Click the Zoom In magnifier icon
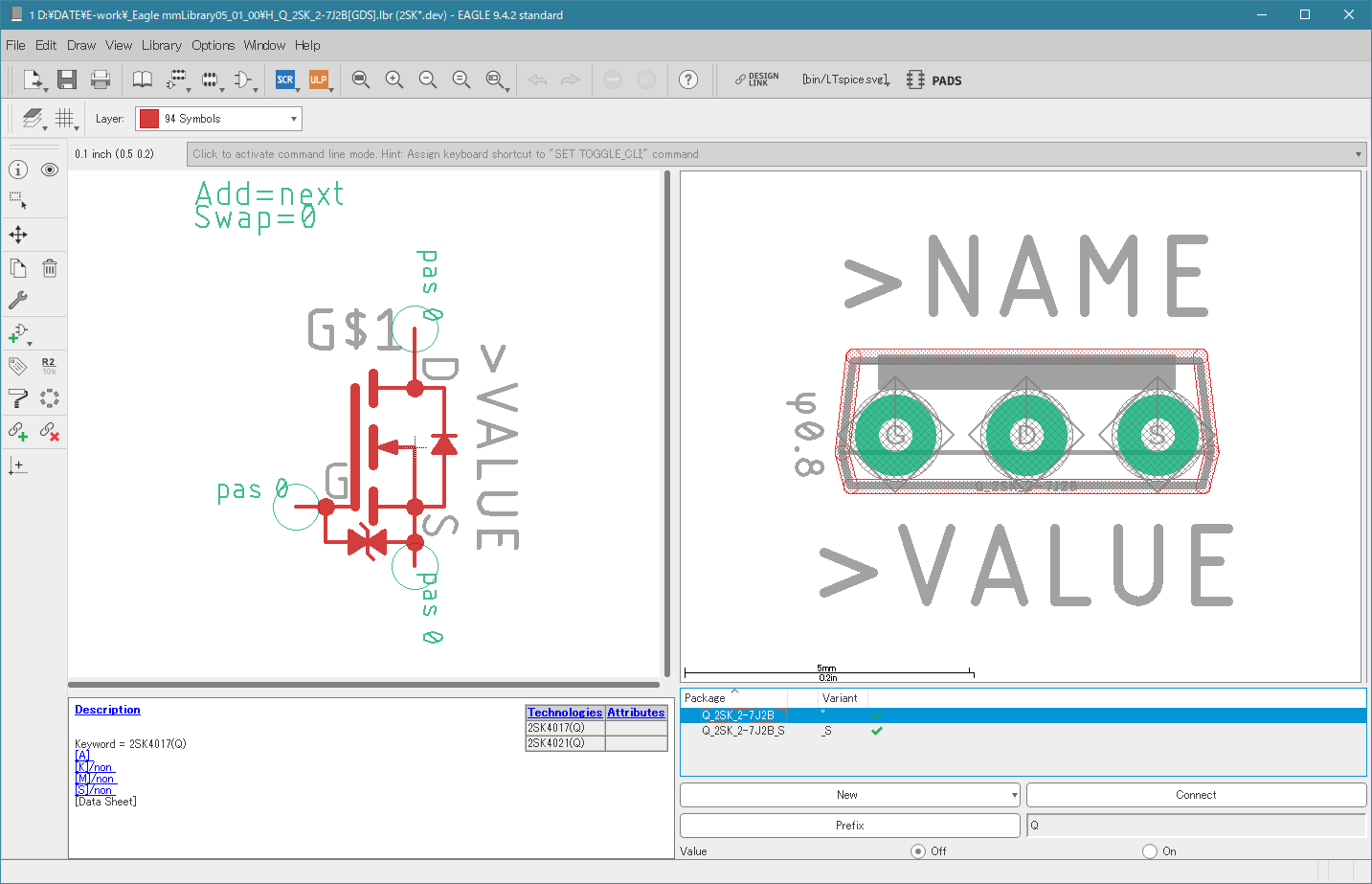 (x=394, y=79)
